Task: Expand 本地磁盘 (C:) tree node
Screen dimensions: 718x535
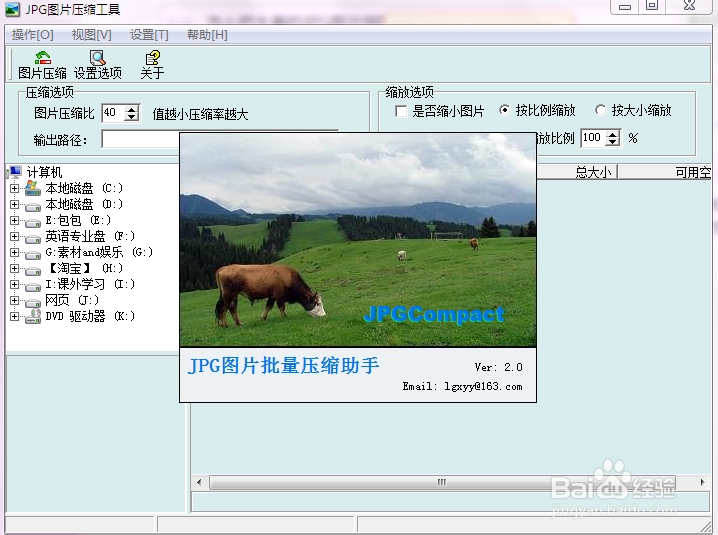Action: click(x=14, y=188)
